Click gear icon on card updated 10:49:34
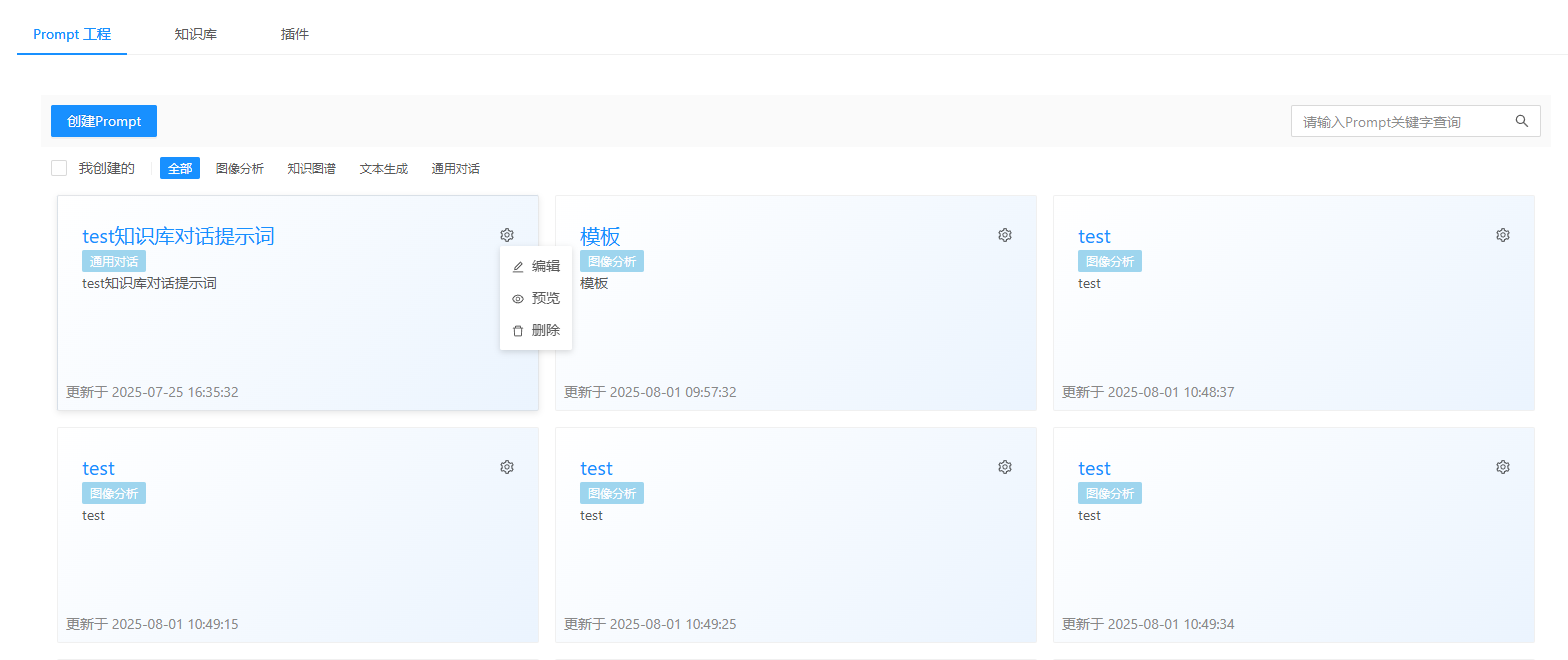The width and height of the screenshot is (1568, 660). [1502, 467]
